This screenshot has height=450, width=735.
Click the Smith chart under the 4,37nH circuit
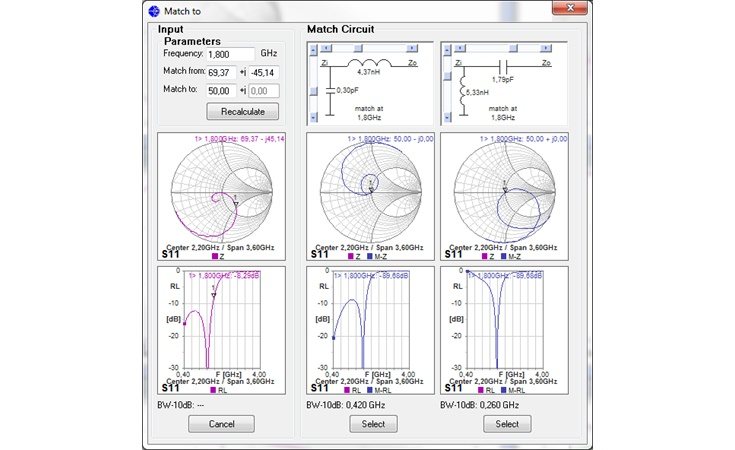[x=370, y=196]
